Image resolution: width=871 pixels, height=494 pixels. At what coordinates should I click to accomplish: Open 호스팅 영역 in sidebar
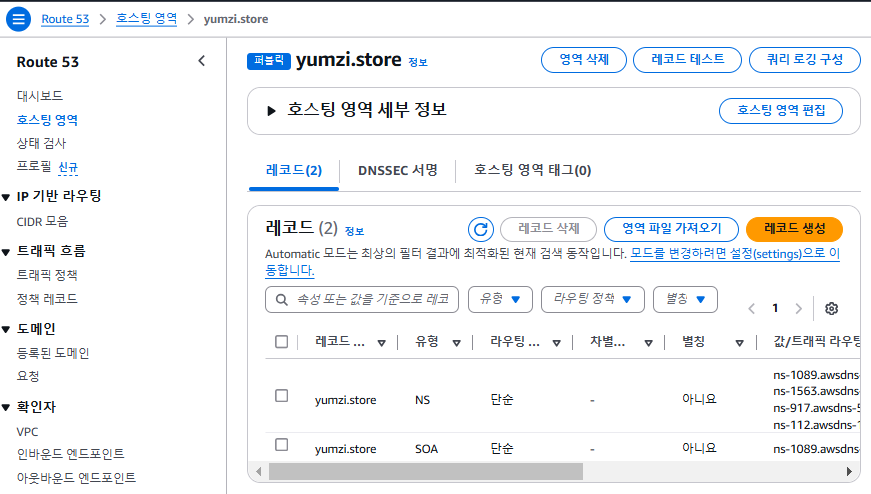pyautogui.click(x=47, y=119)
